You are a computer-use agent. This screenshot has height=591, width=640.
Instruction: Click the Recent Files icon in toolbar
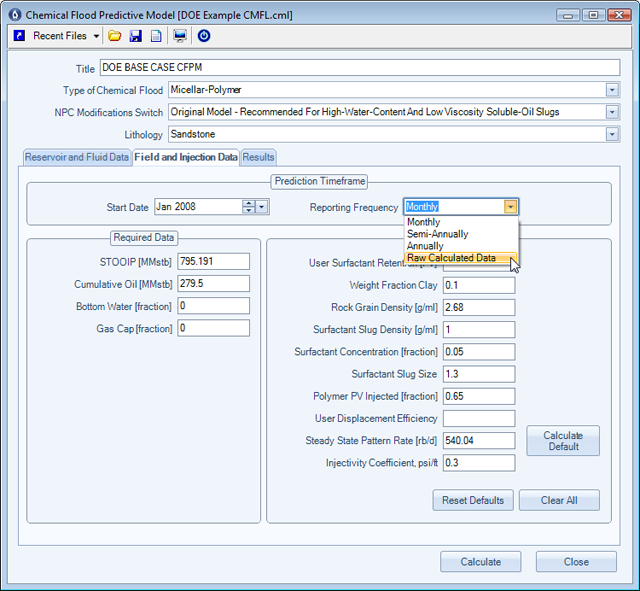coord(19,36)
